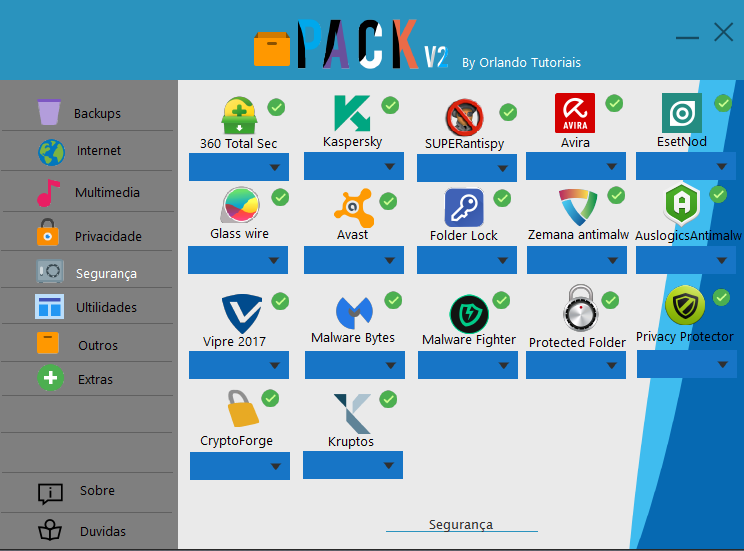Open the dropdown under Avira
Viewport: 744px width, 551px height.
[576, 166]
